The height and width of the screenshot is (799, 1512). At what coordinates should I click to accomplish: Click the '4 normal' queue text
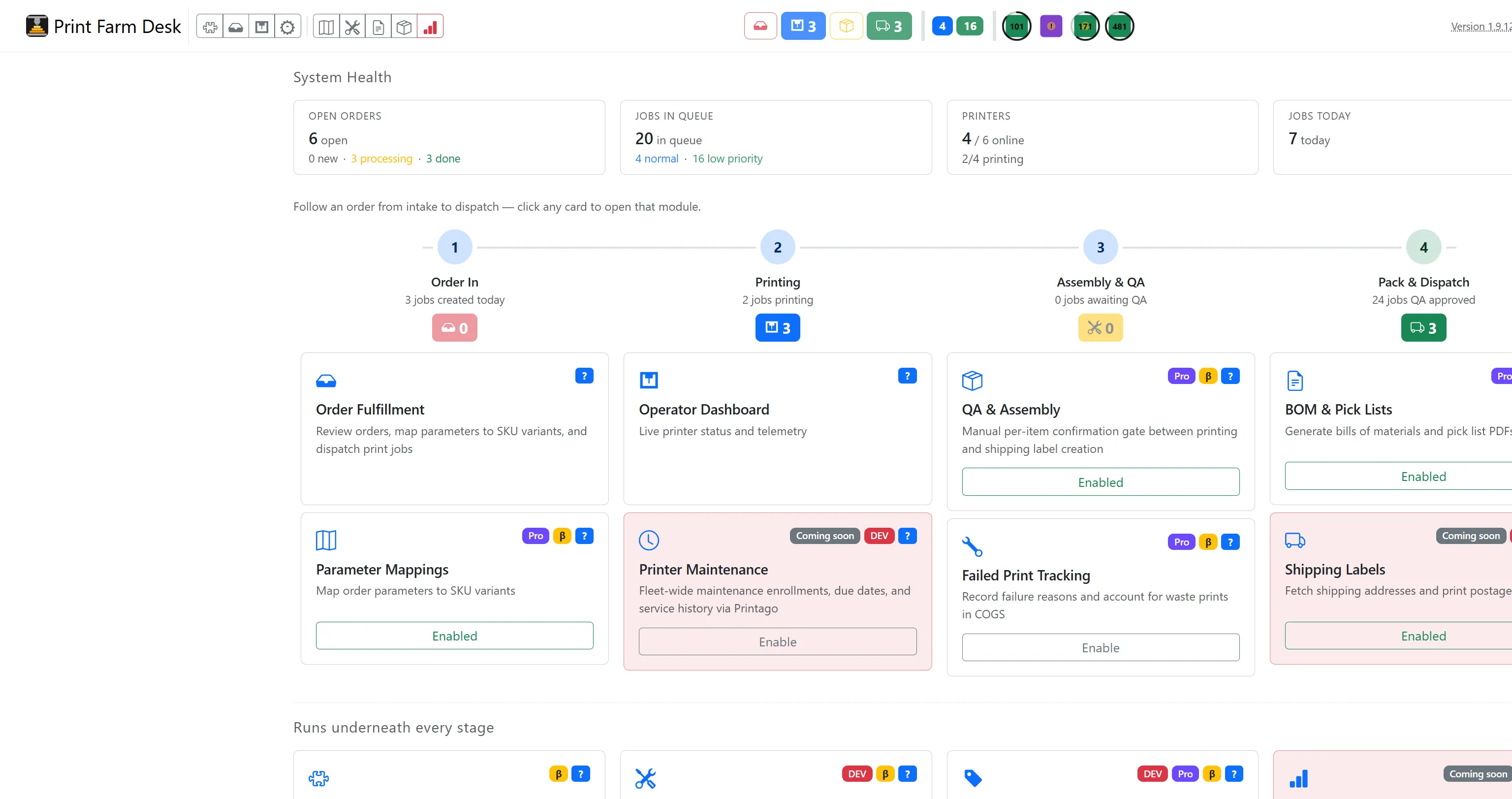(x=656, y=159)
